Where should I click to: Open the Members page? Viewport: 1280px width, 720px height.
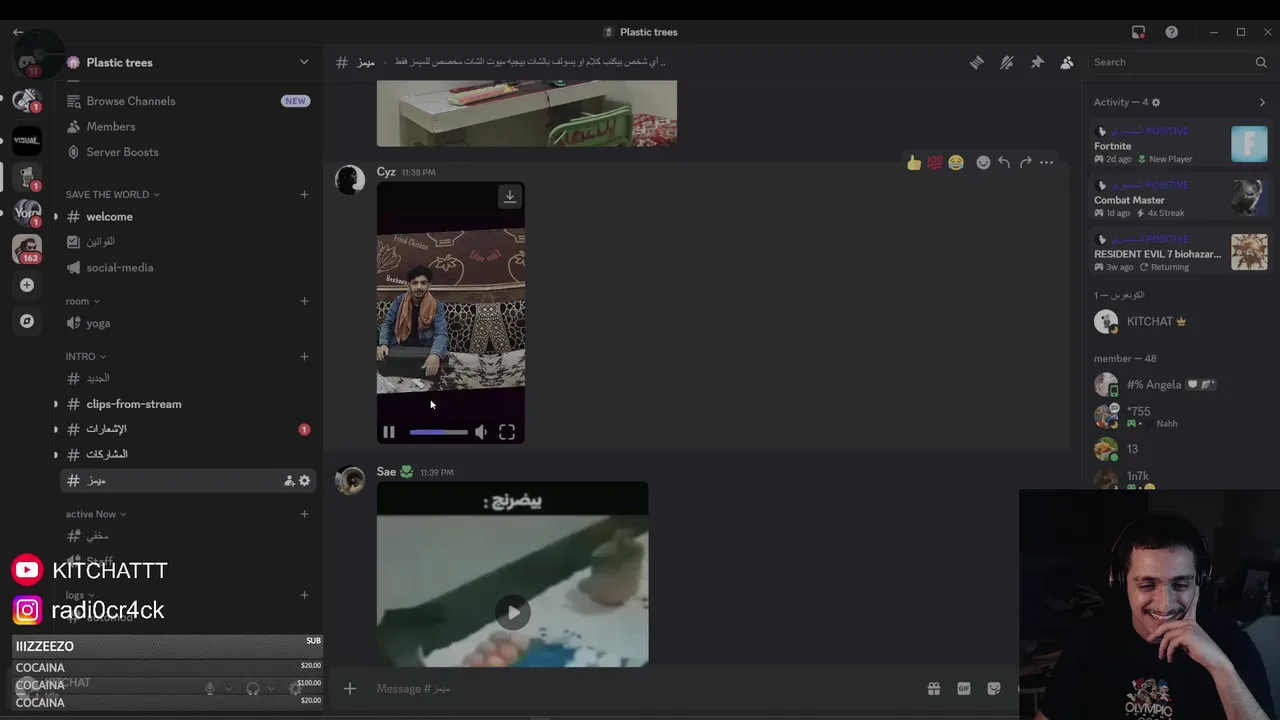pyautogui.click(x=187, y=127)
